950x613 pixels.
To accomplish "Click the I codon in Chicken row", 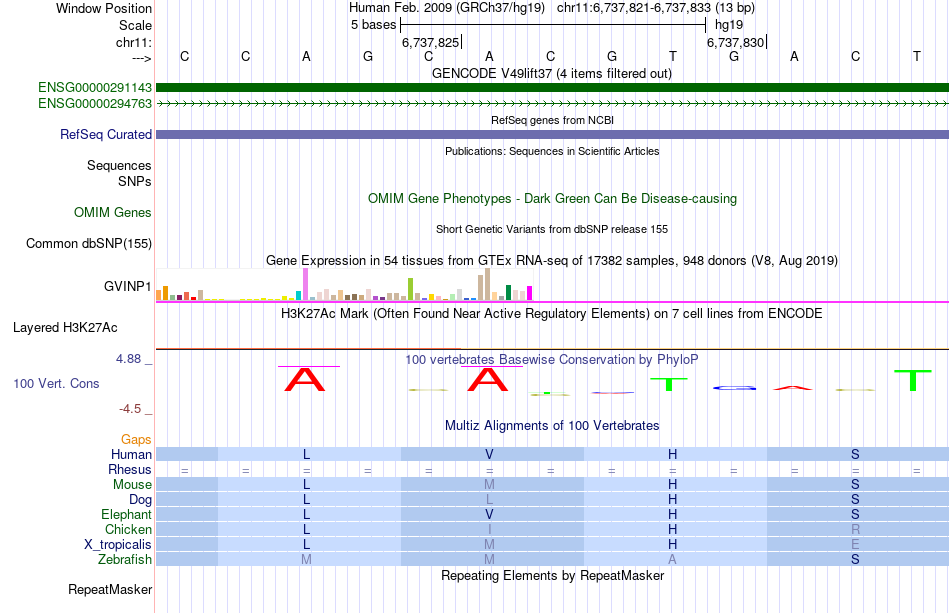I will pos(489,529).
